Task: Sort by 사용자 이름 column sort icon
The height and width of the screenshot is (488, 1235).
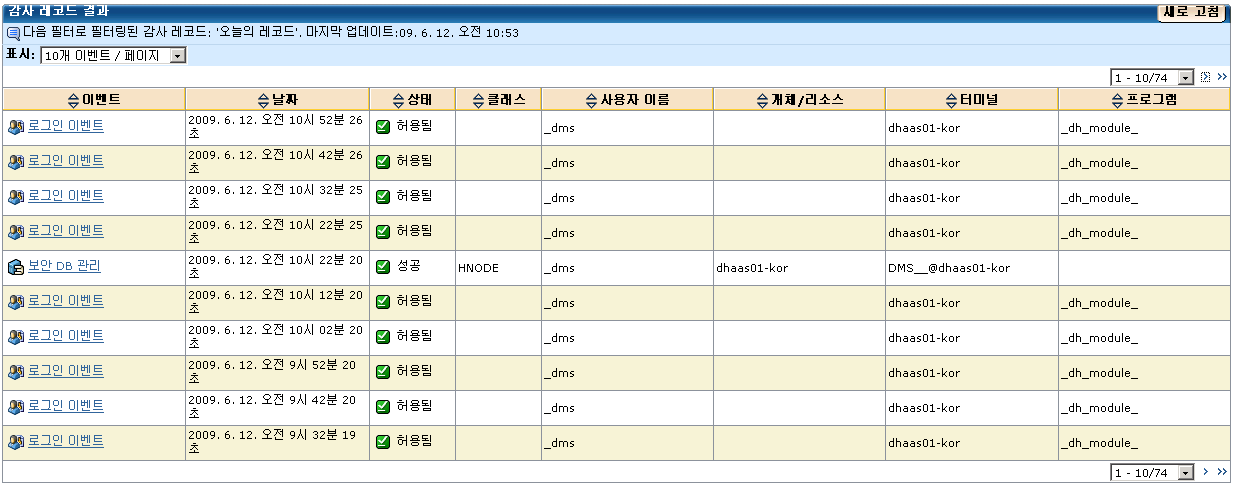Action: coord(591,100)
